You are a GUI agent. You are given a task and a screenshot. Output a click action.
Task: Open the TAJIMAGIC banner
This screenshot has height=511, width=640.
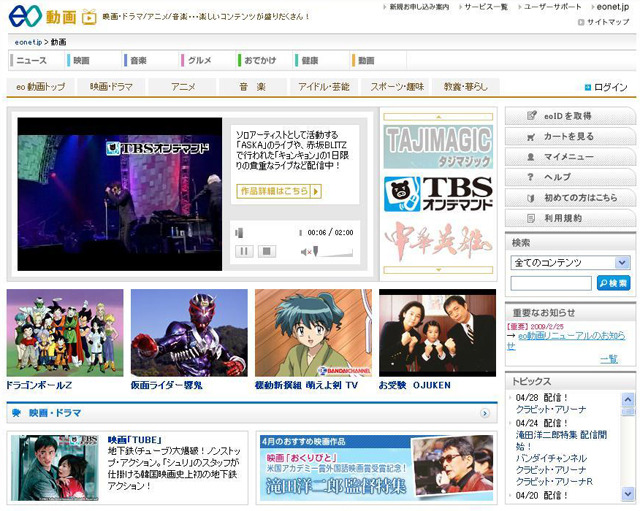tap(438, 147)
